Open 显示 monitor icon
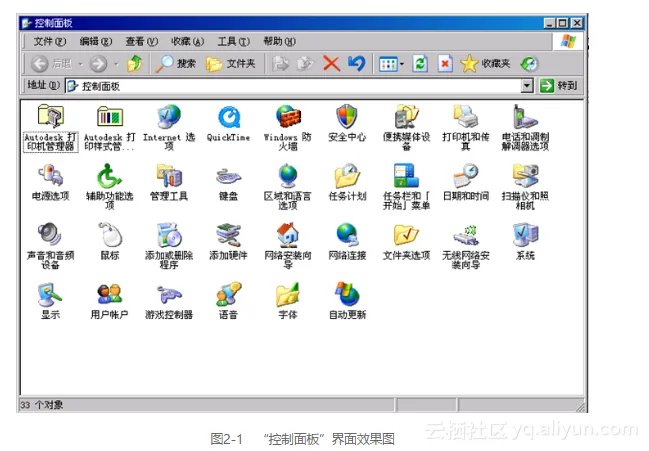This screenshot has height=451, width=649. click(x=50, y=294)
